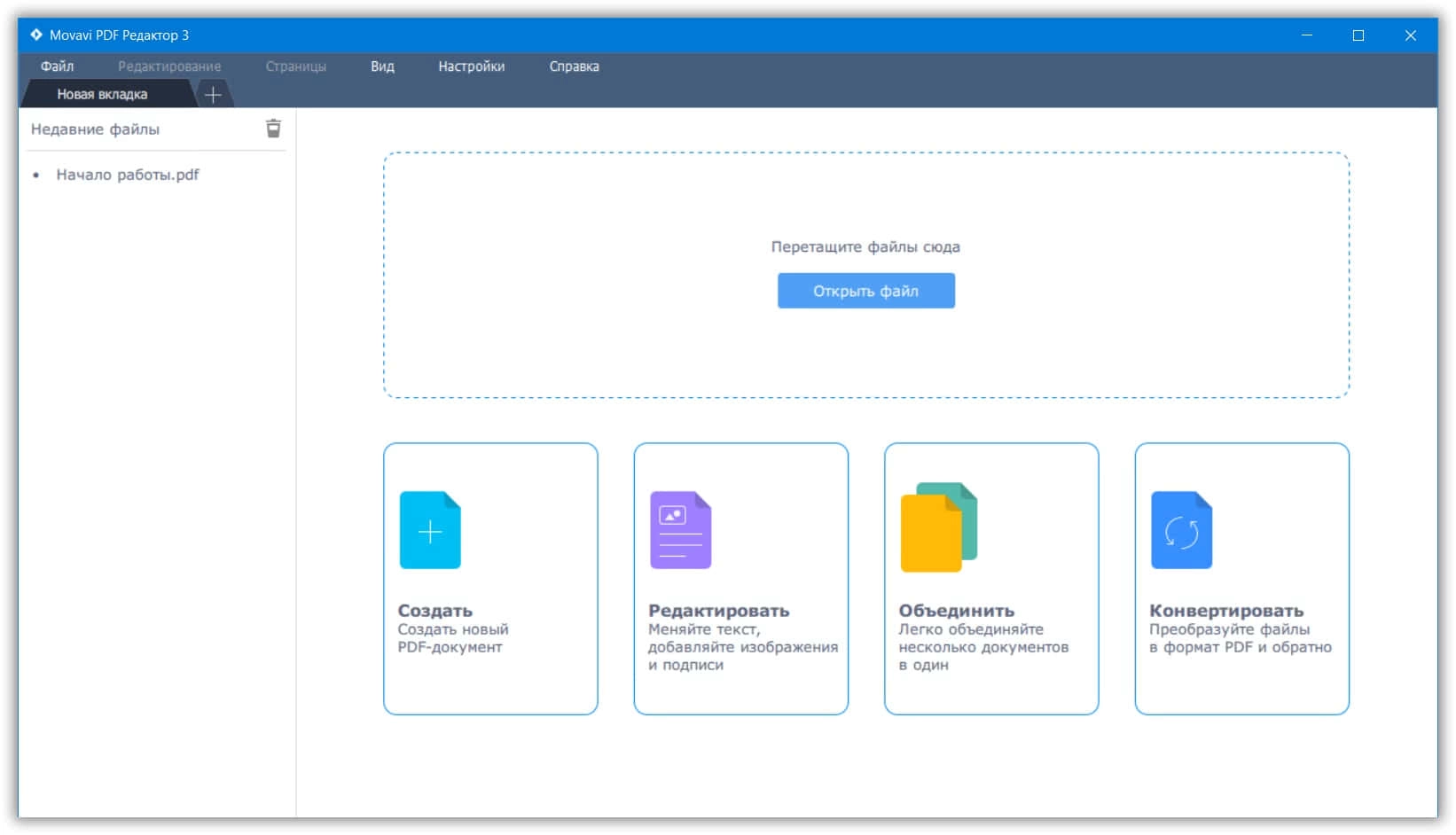Open the Вид menu

point(382,66)
